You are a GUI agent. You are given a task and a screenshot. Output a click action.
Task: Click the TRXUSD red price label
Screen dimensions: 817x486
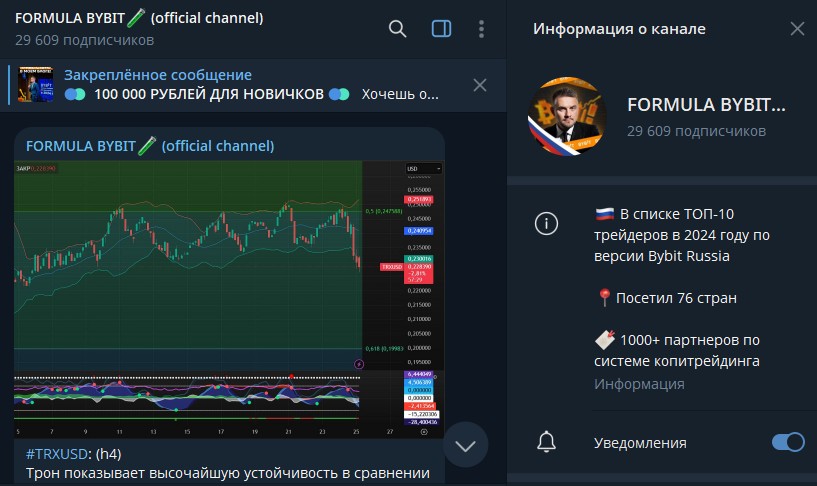392,267
